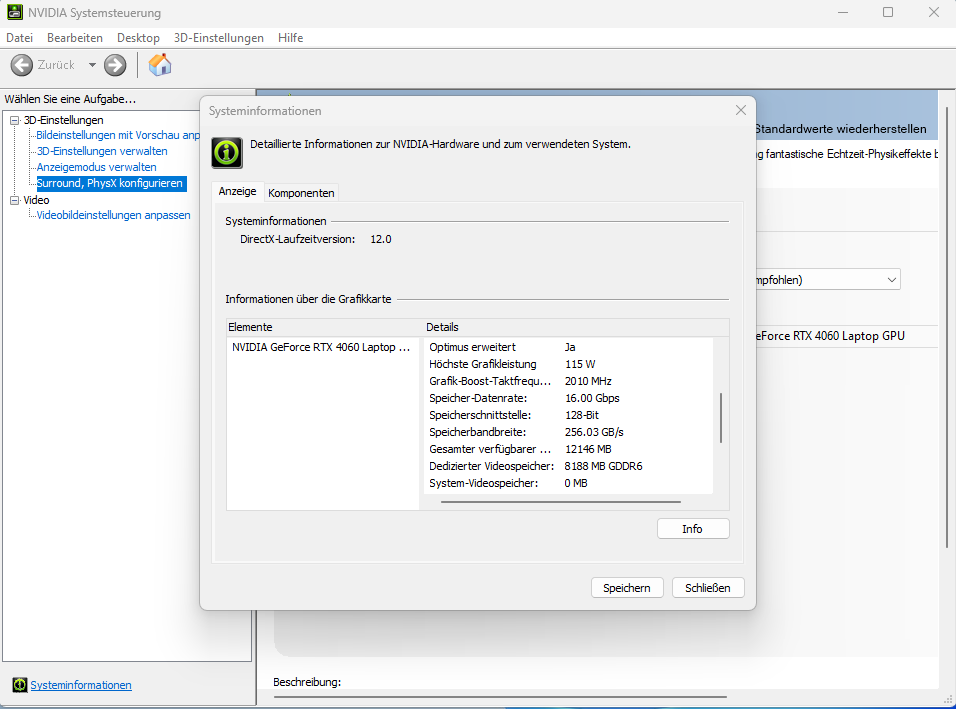Collapse the Video tree node
Viewport: 956px width, 709px height.
click(x=15, y=200)
